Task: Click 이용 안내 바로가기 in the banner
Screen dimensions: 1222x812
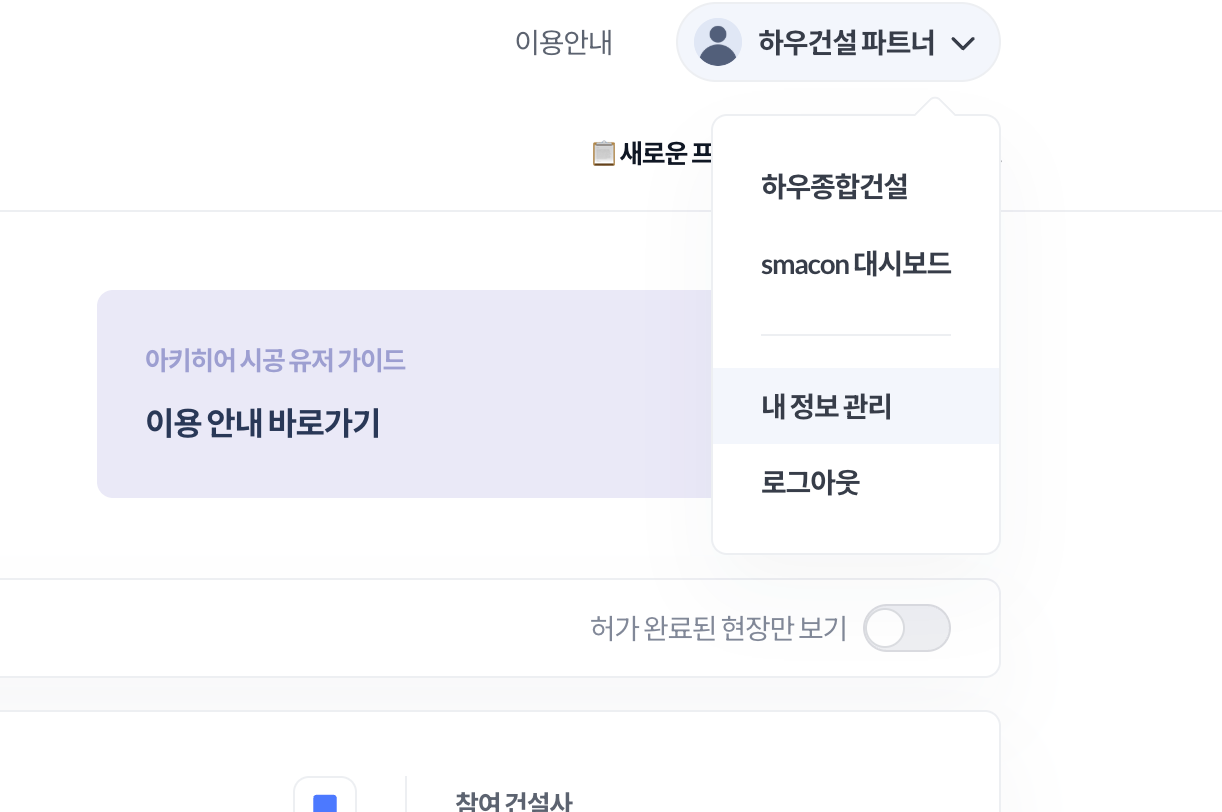Action: (262, 423)
